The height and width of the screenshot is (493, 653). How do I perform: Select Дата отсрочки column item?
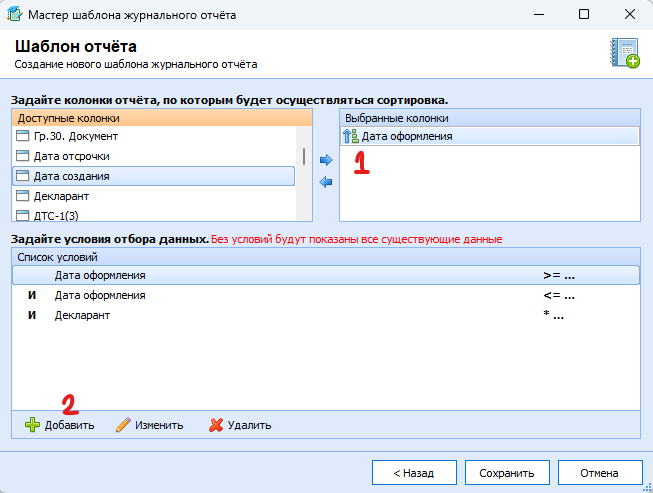coord(71,156)
